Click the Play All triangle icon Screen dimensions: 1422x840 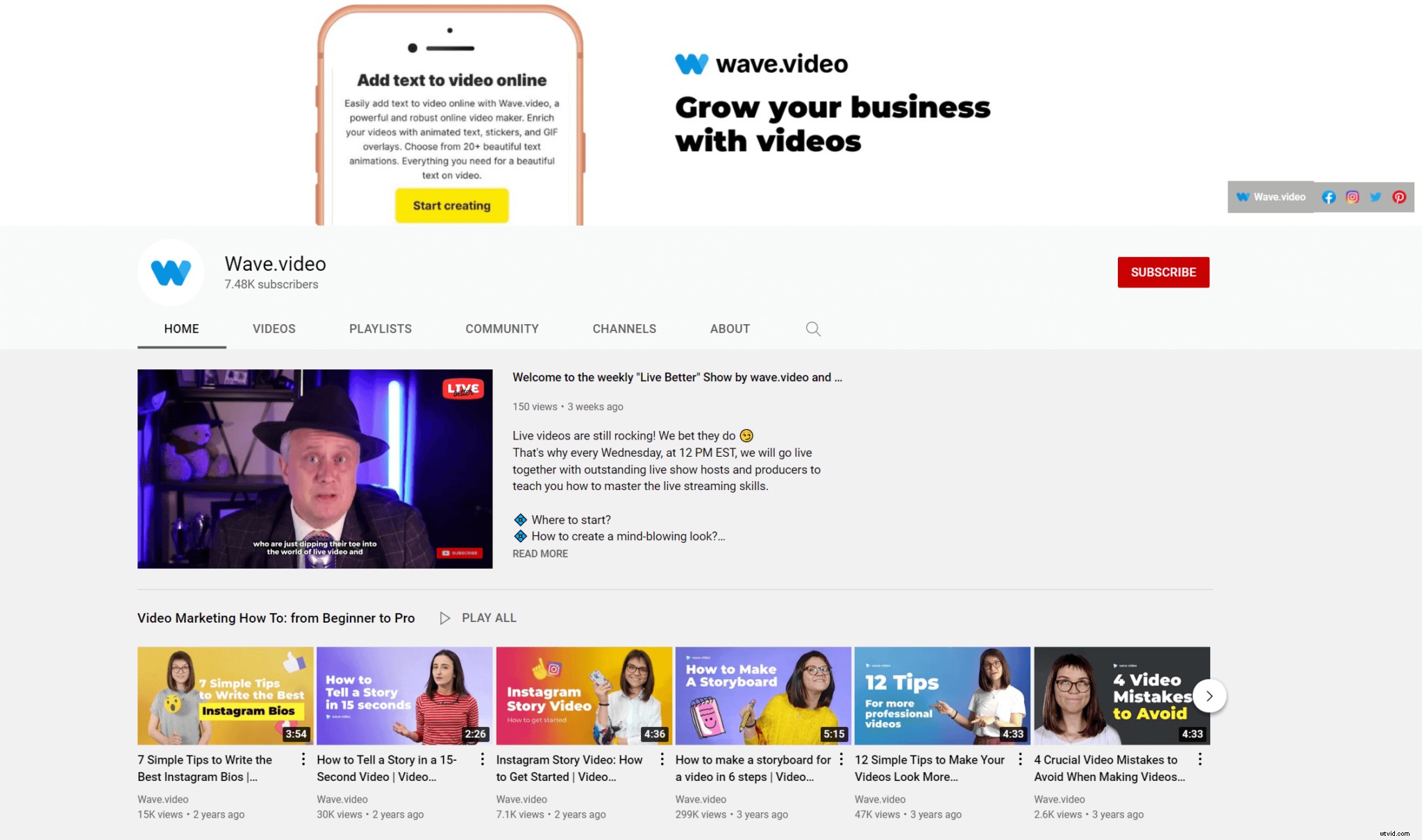click(x=445, y=618)
